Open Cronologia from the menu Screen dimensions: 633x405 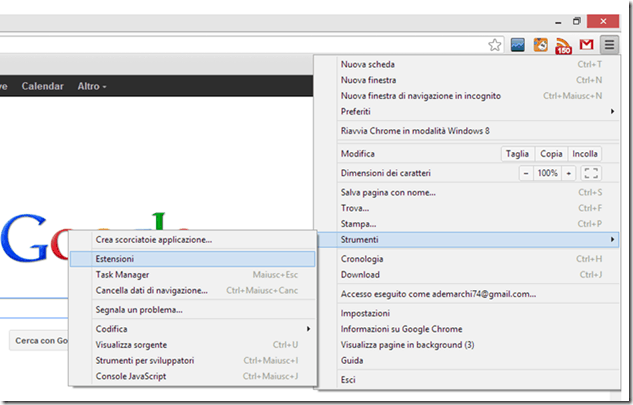point(478,259)
